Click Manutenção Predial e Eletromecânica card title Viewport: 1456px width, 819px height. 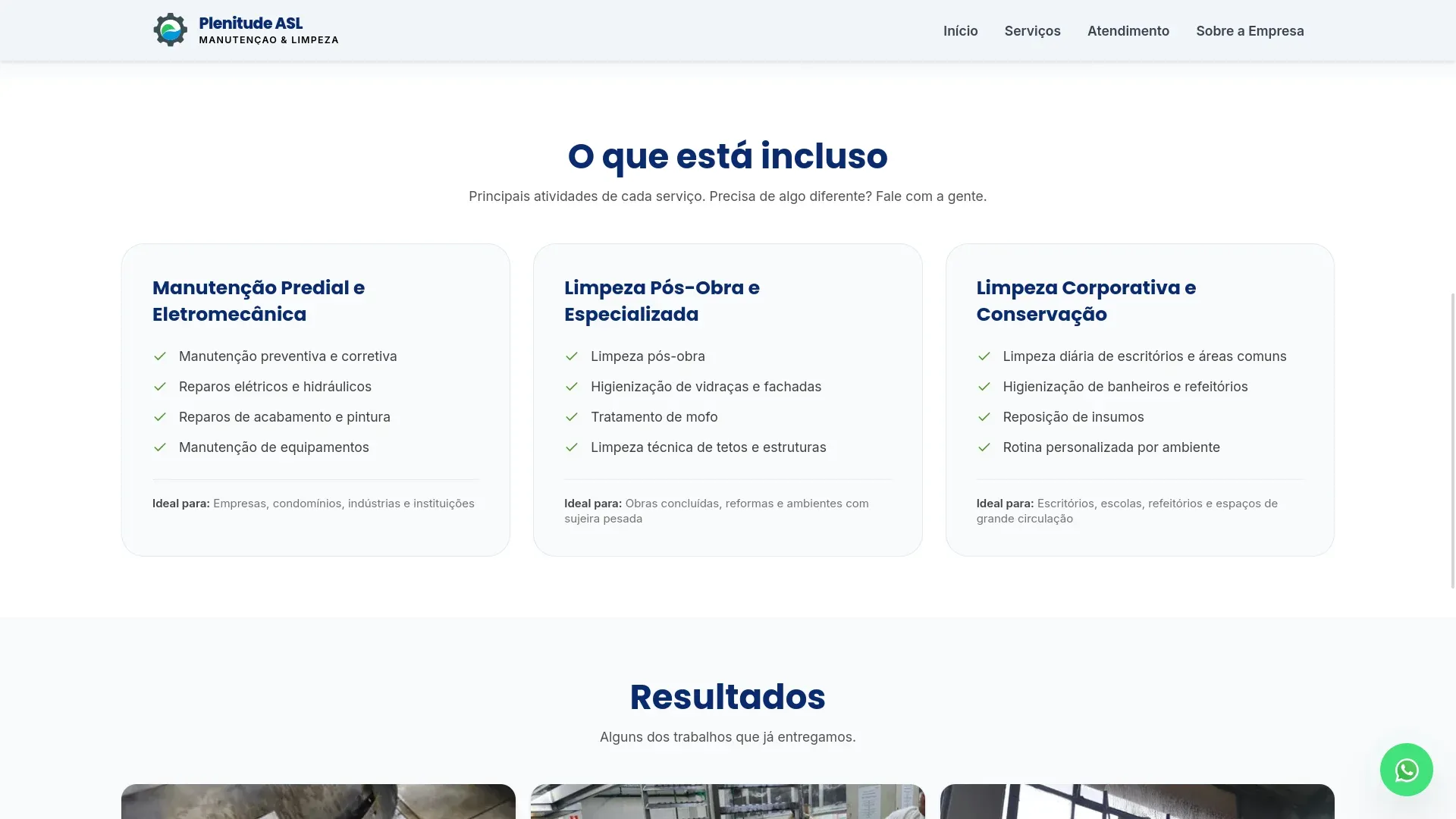259,301
